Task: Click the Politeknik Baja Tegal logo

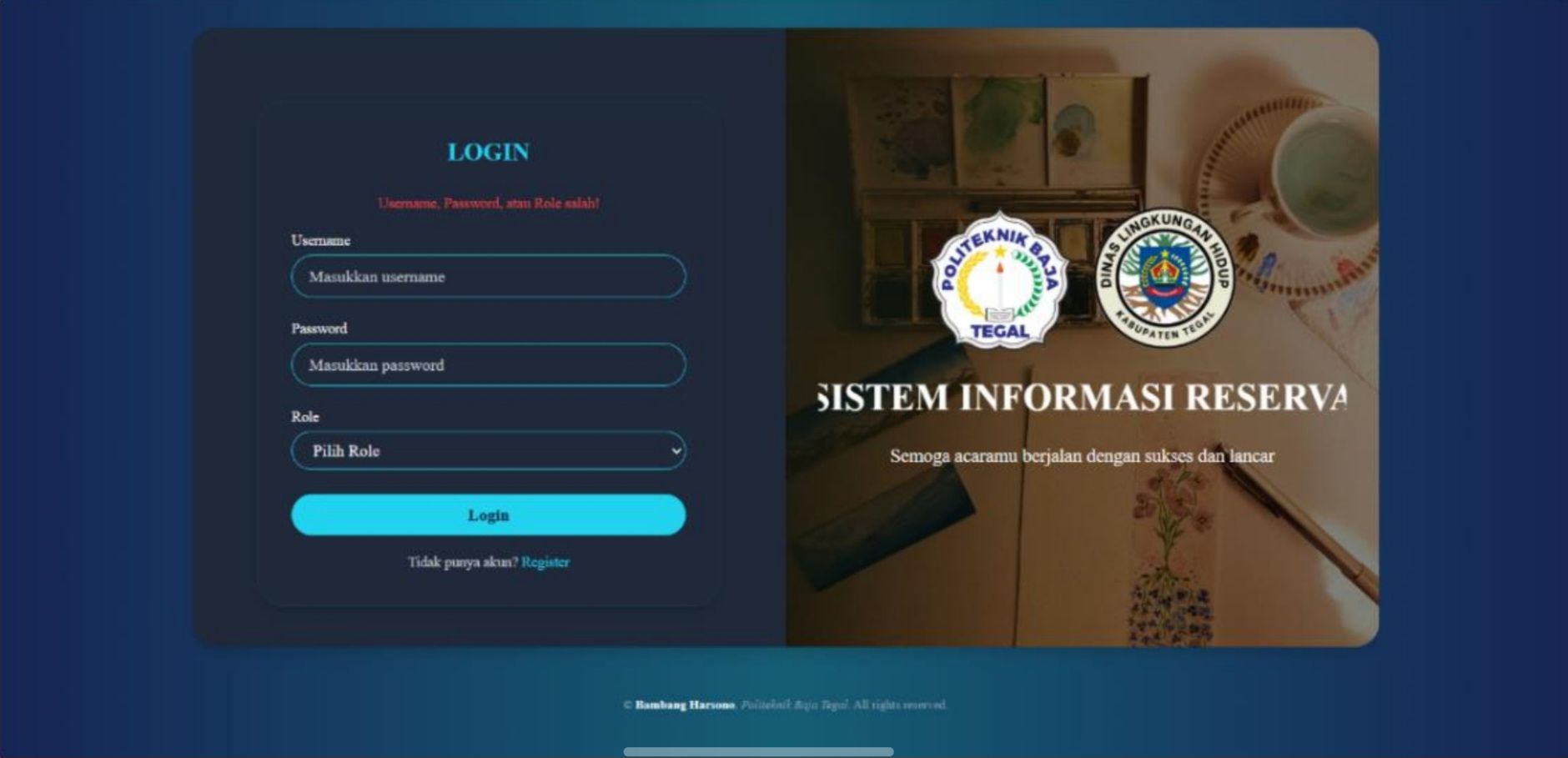Action: pos(1000,279)
